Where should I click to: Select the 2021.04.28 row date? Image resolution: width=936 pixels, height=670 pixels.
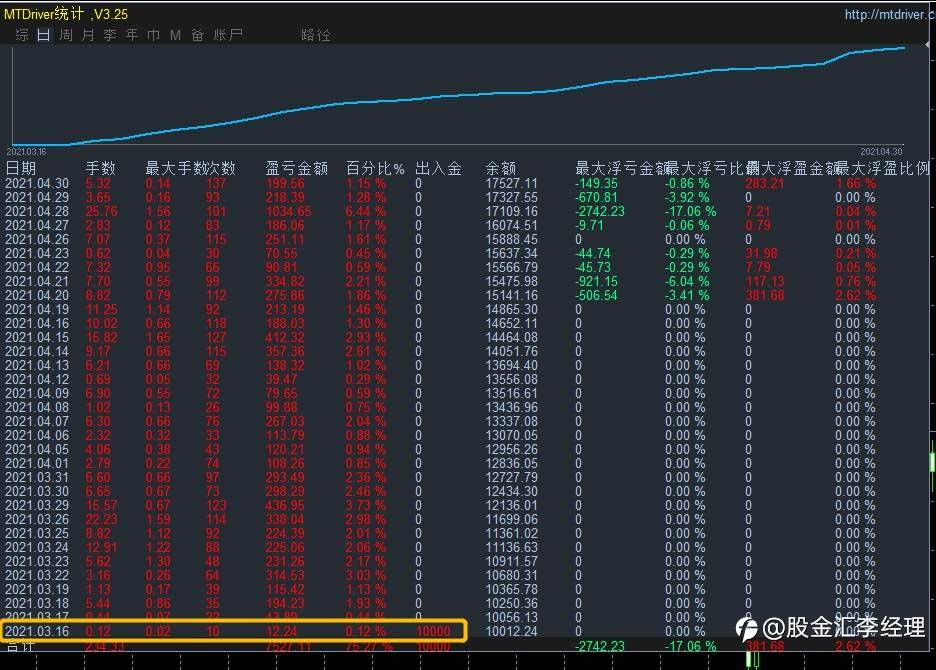click(x=37, y=211)
